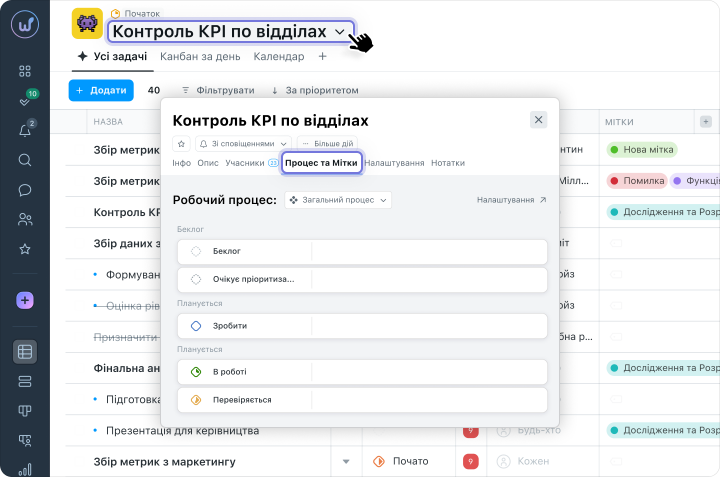Click Більше дій button in dialog

point(327,144)
